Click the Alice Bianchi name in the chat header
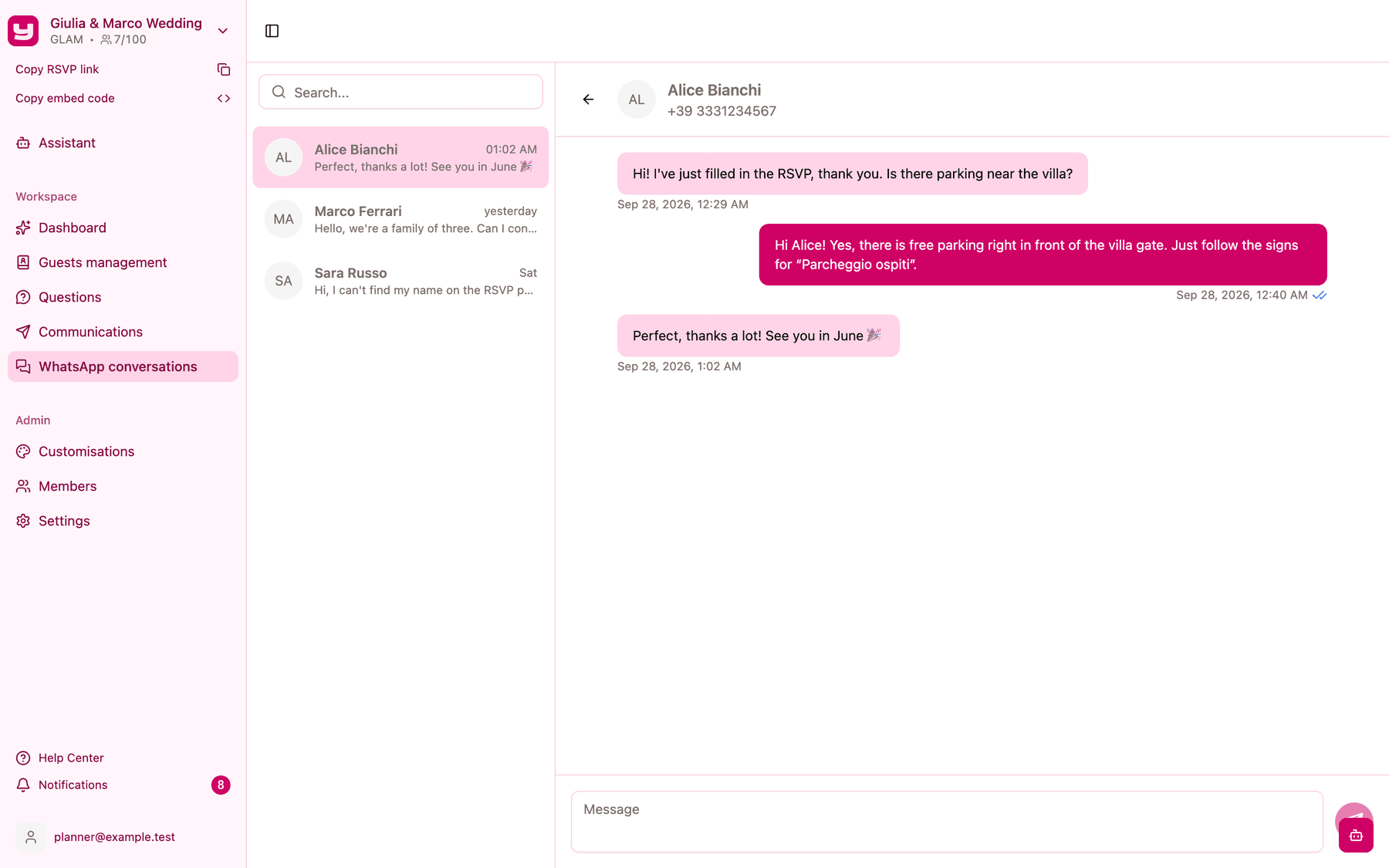 tap(714, 90)
